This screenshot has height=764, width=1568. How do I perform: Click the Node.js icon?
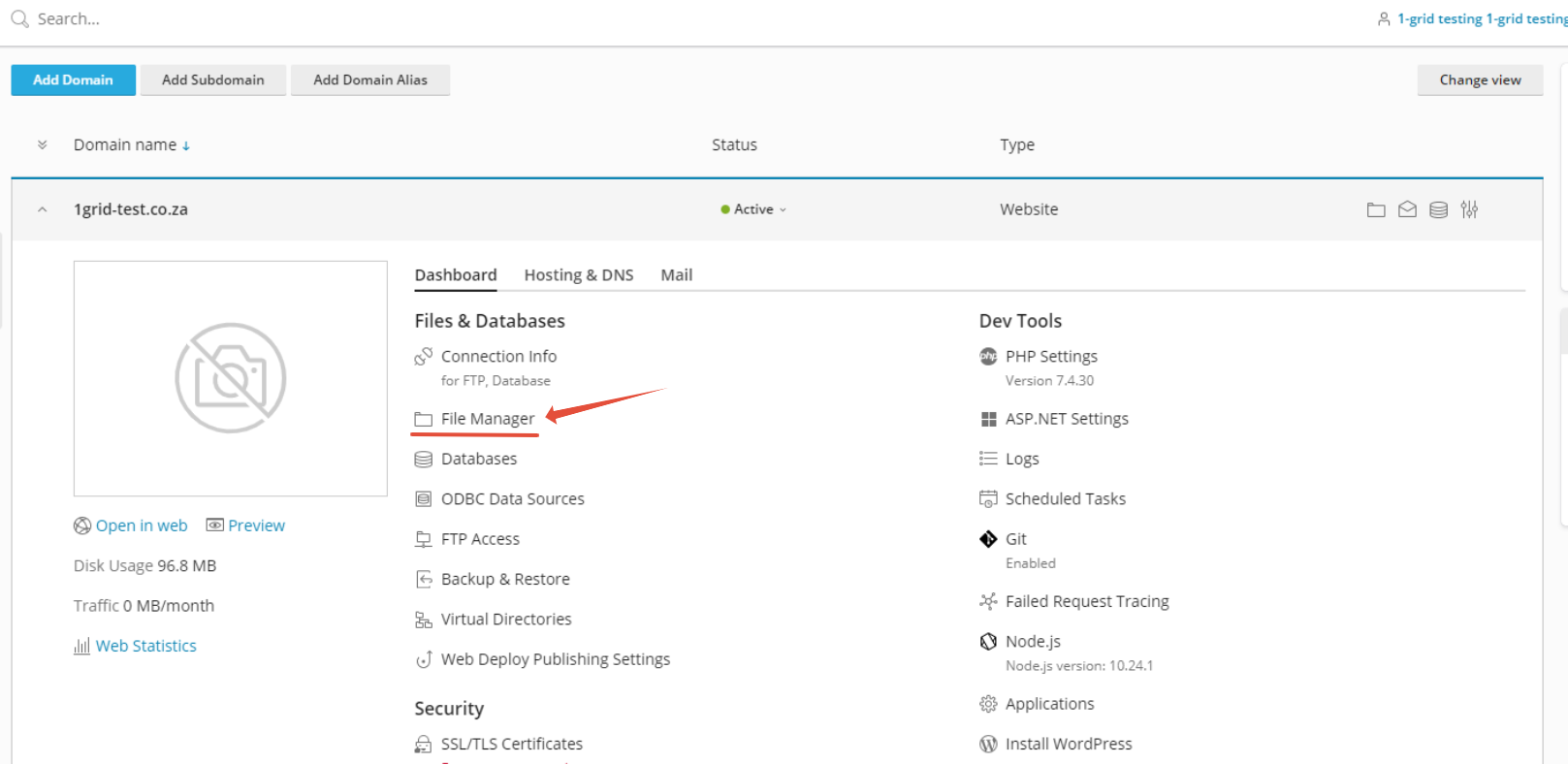pos(988,641)
